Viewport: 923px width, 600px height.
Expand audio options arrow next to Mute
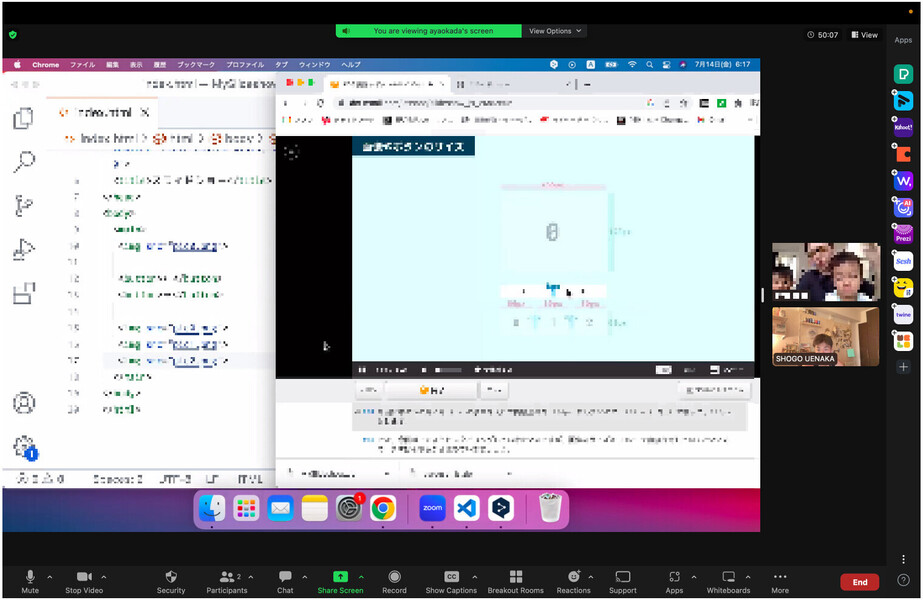[50, 576]
